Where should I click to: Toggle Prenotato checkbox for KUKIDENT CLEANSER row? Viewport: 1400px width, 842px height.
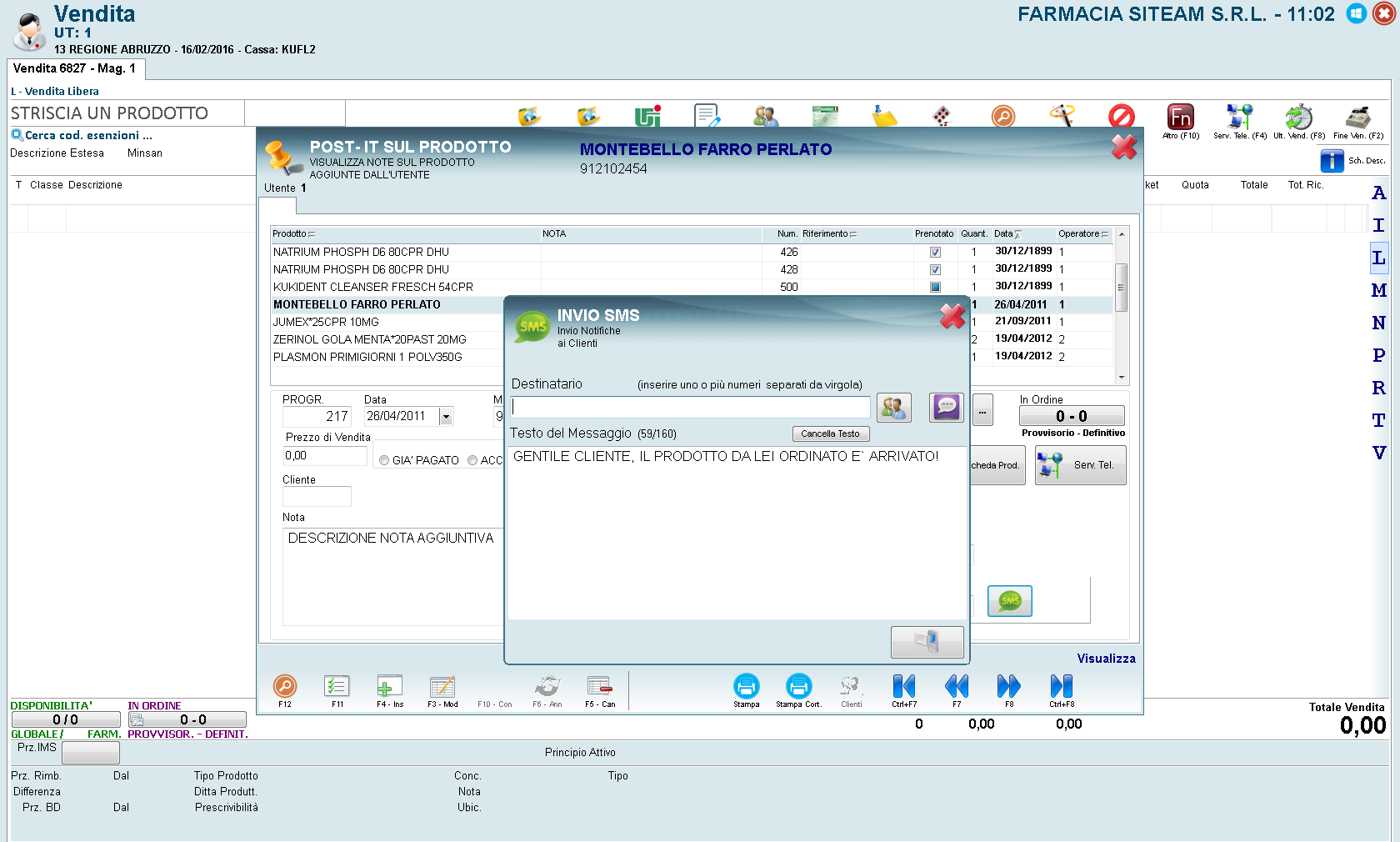click(935, 287)
